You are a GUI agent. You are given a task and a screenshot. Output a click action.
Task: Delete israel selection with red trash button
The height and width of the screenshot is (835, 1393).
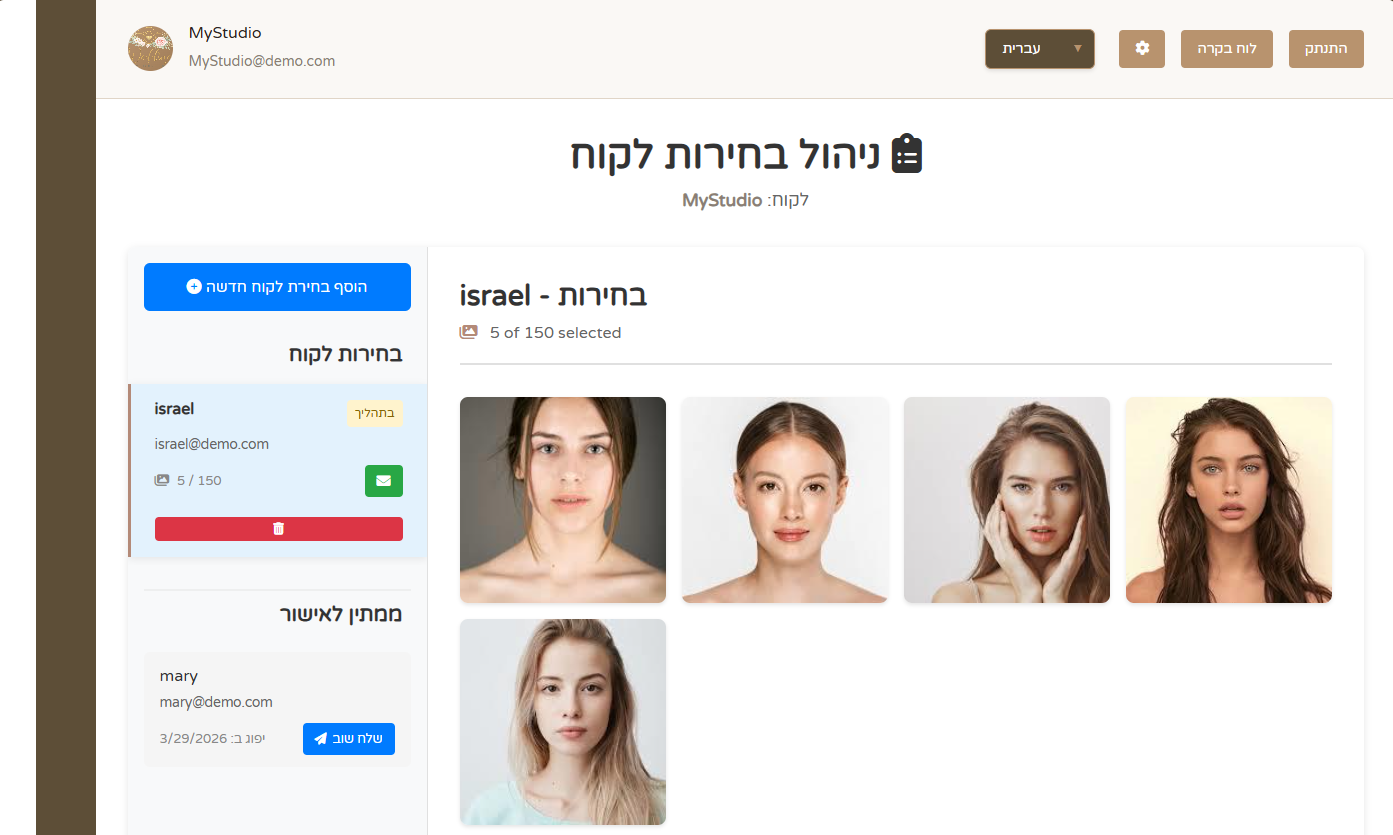[x=279, y=529]
